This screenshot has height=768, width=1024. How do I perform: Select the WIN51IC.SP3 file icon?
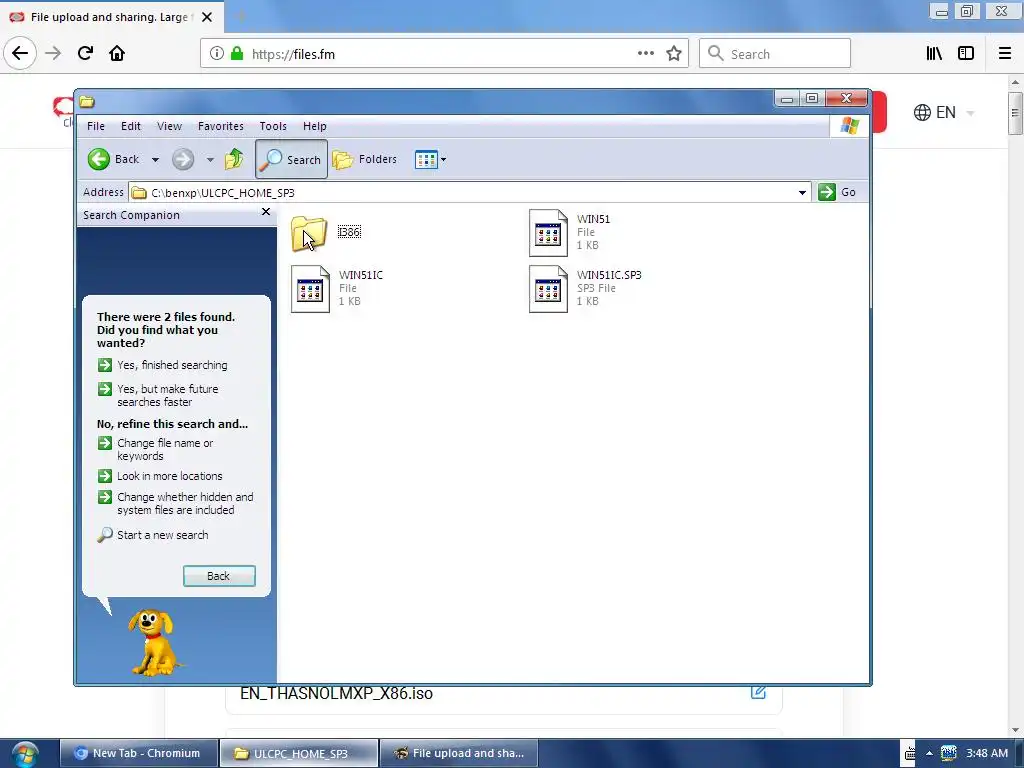(548, 289)
